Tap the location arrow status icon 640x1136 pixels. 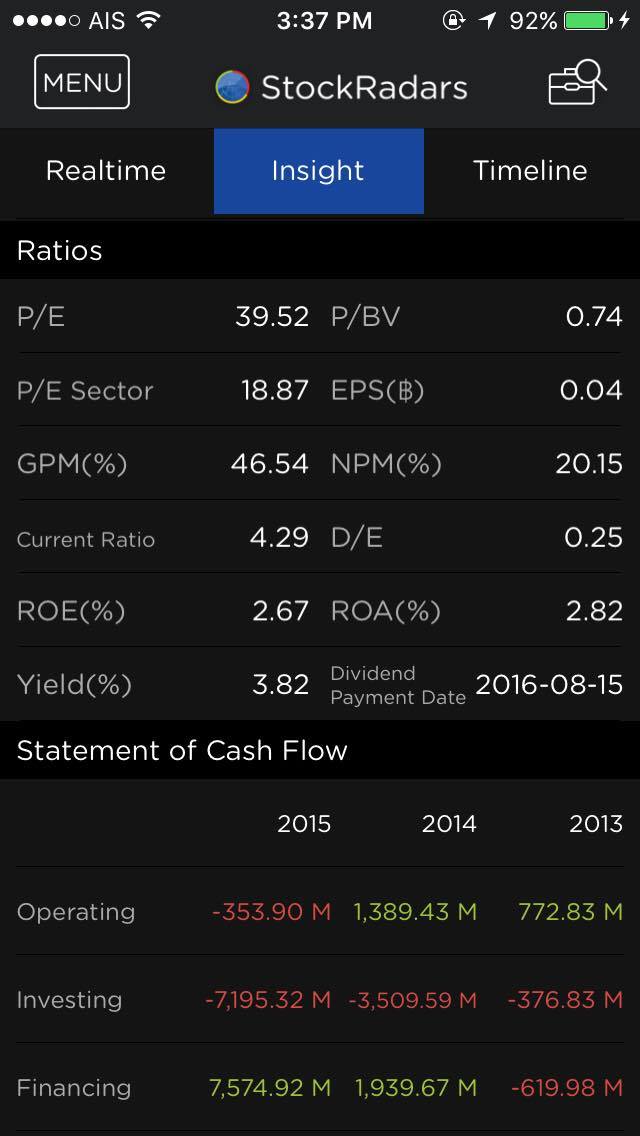coord(487,20)
